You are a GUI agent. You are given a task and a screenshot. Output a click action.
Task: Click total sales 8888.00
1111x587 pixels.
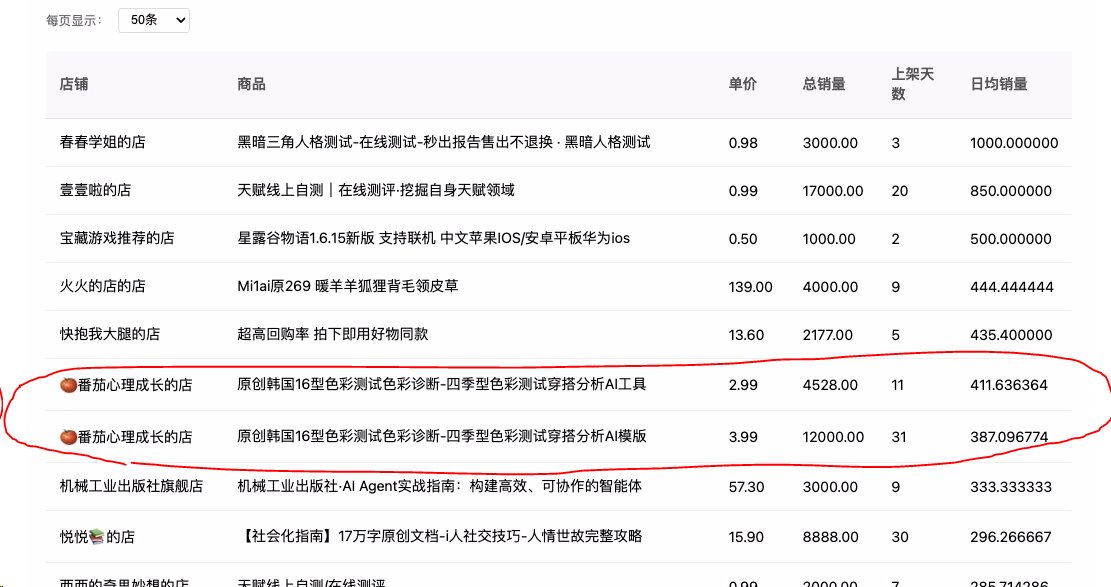(830, 537)
